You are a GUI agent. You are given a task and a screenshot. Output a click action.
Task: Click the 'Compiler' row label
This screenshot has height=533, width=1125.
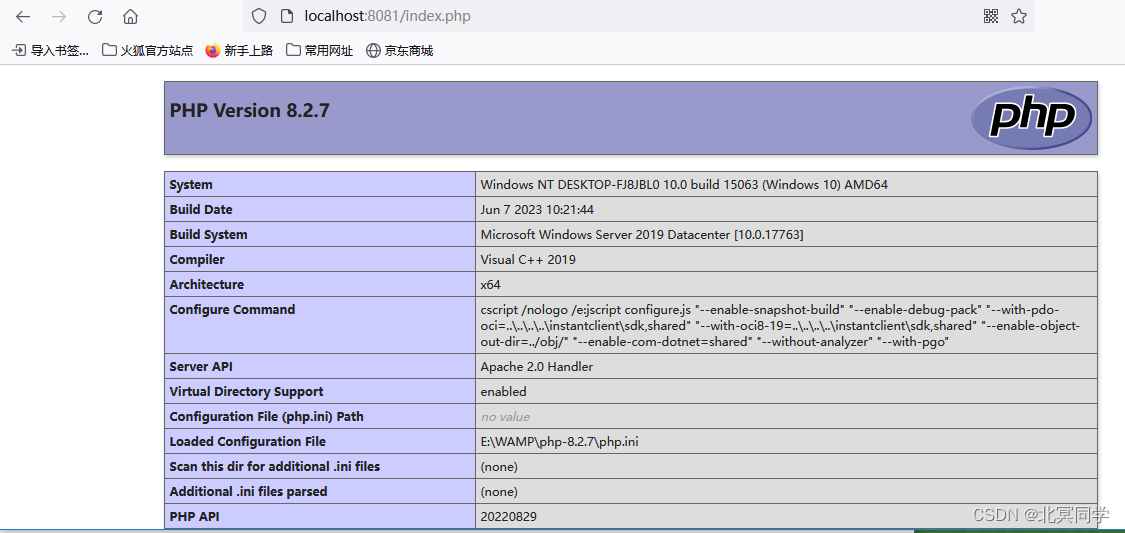coord(197,260)
